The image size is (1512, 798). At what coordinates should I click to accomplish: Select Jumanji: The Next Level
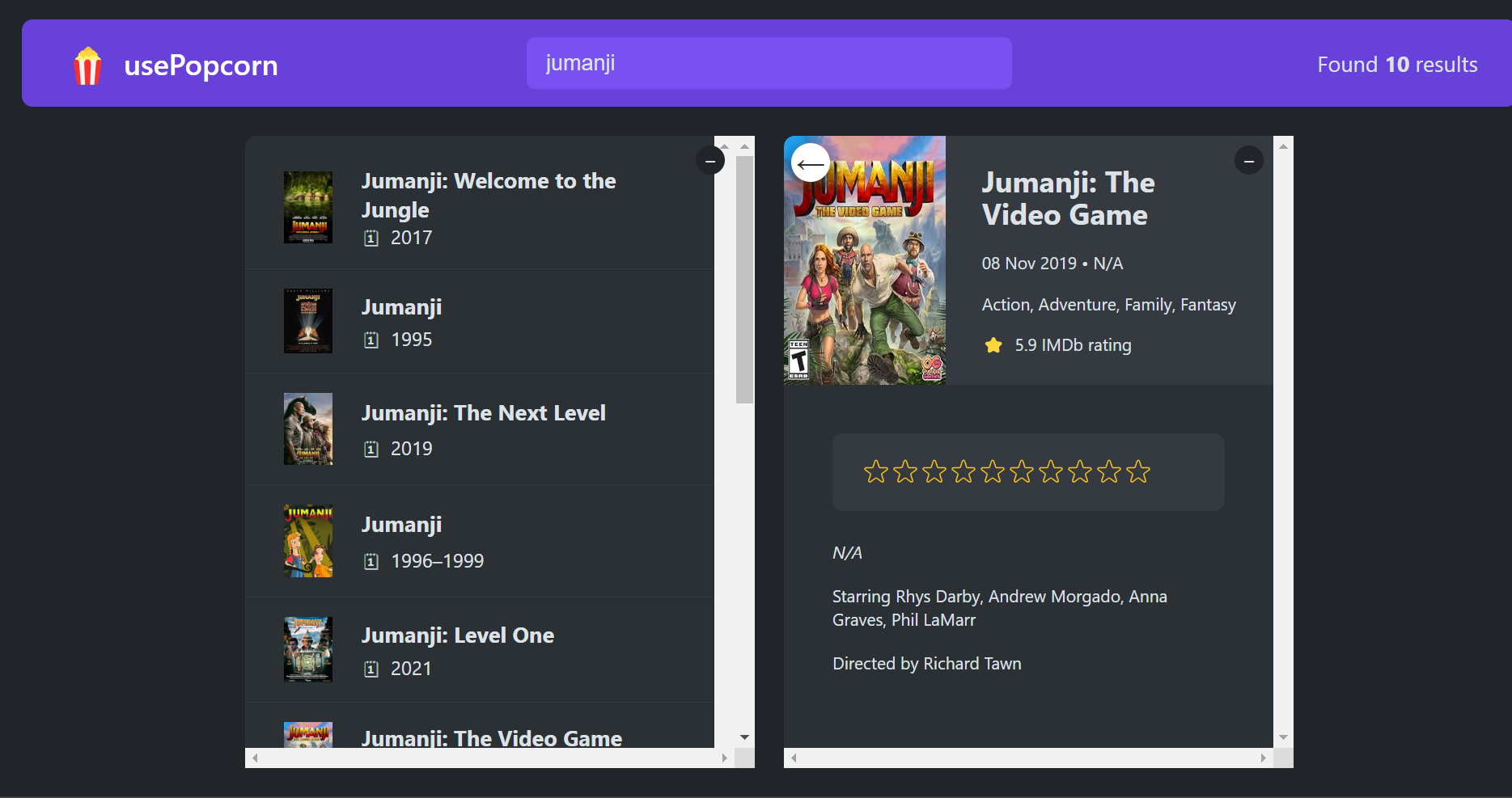tap(483, 413)
